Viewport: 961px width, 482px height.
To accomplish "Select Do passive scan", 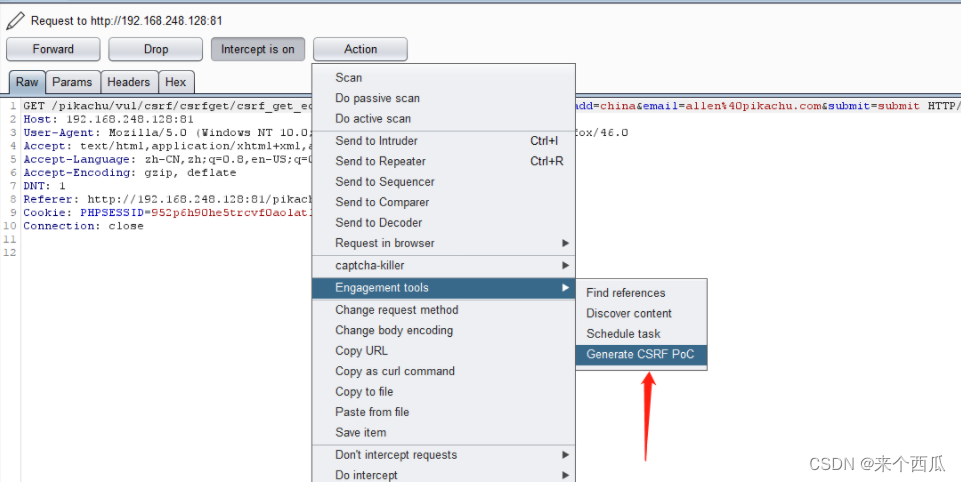I will pos(444,98).
